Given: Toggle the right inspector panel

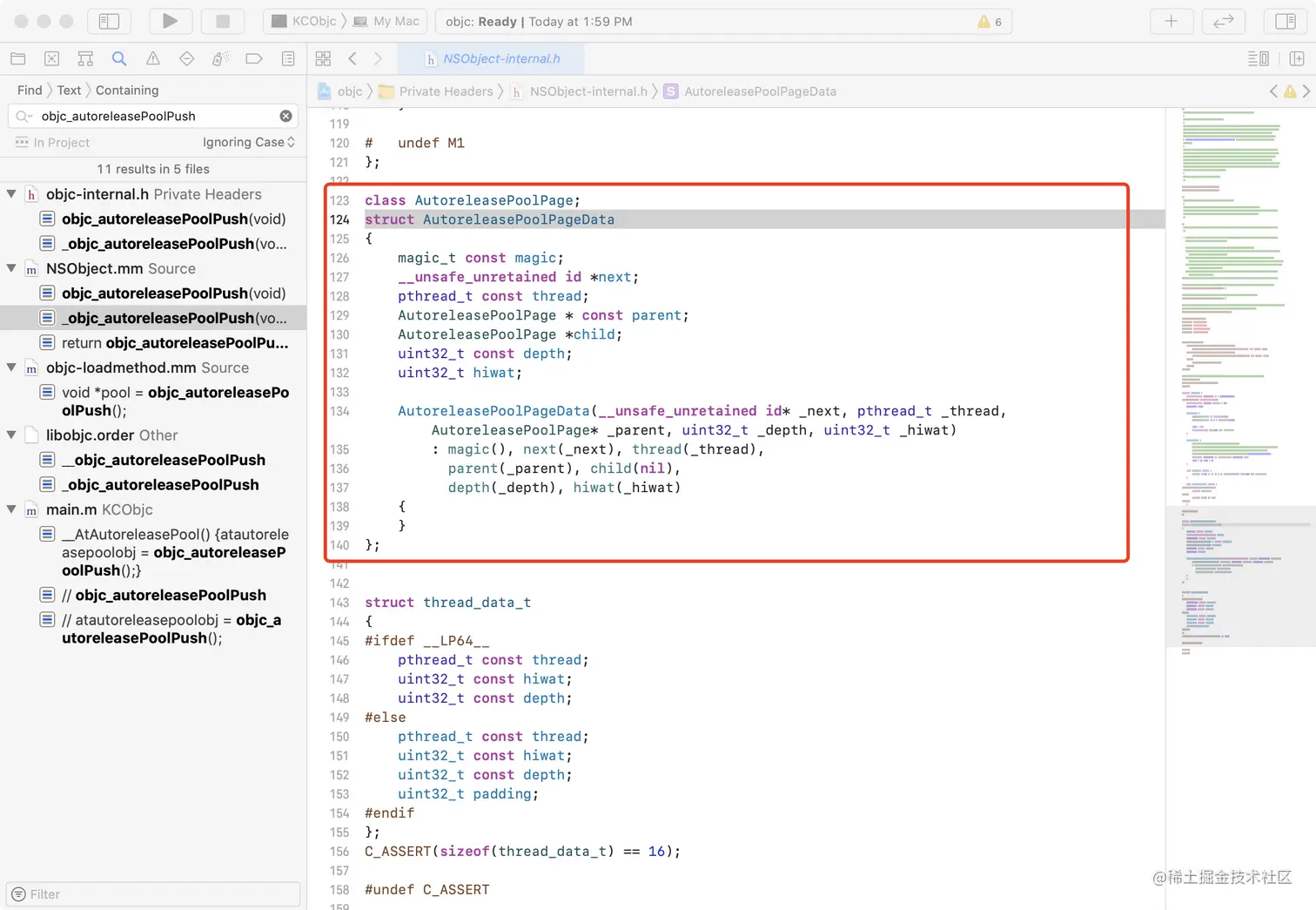Looking at the screenshot, I should click(1285, 21).
